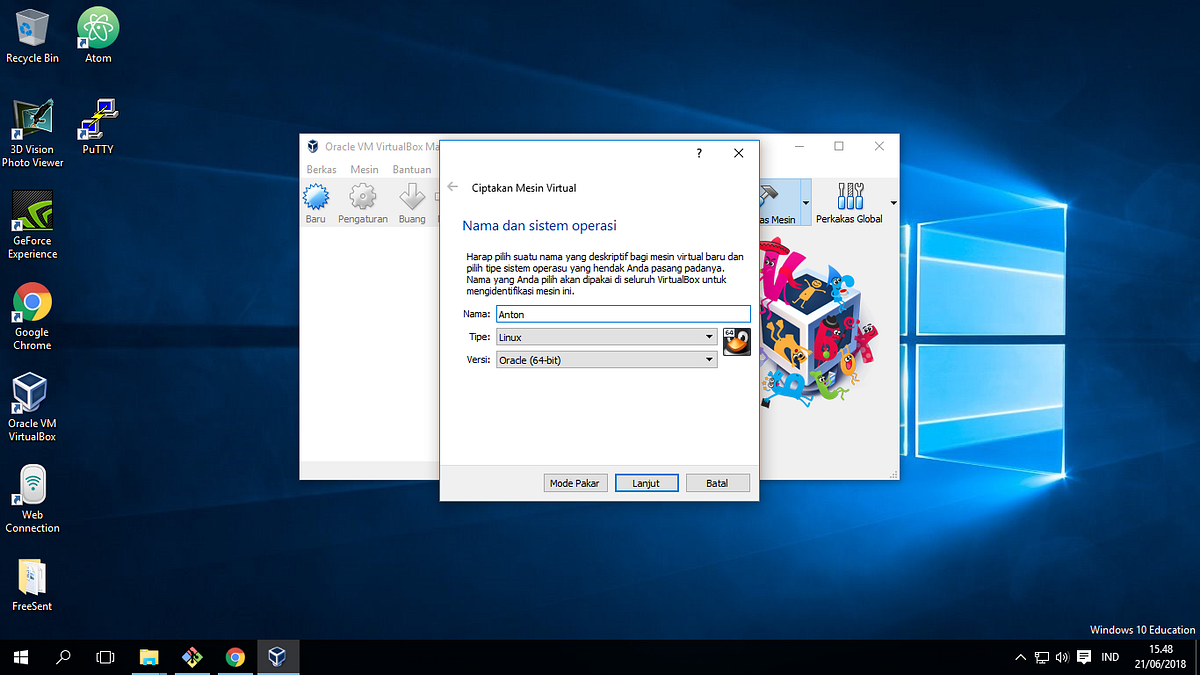This screenshot has height=675, width=1200.
Task: Open the Perkakas Mesin dropdown arrow
Action: (x=805, y=201)
